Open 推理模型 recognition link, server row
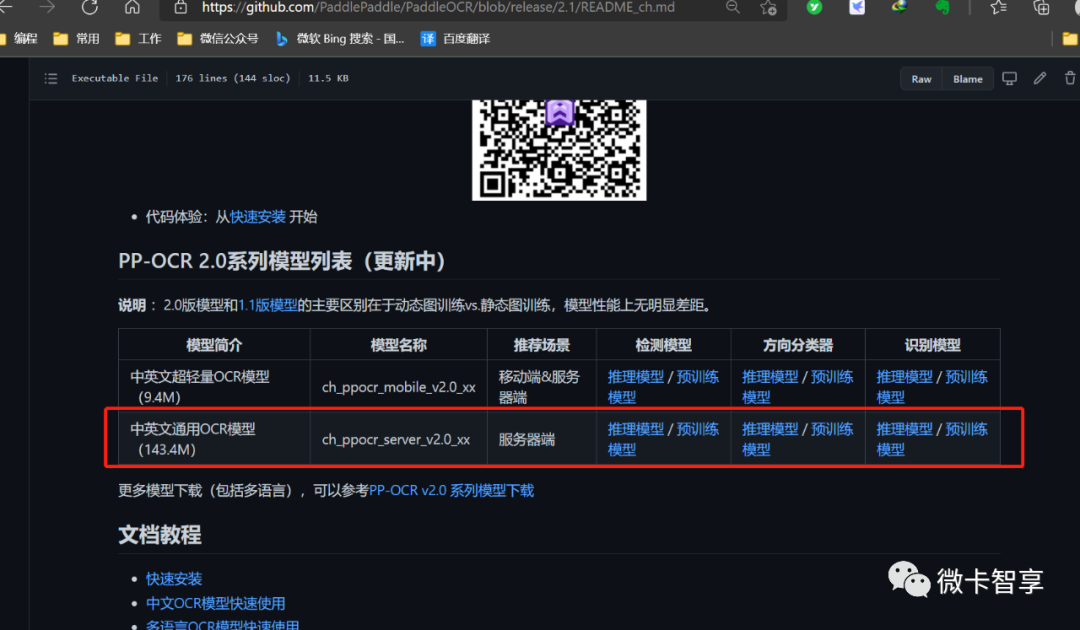 pos(904,429)
